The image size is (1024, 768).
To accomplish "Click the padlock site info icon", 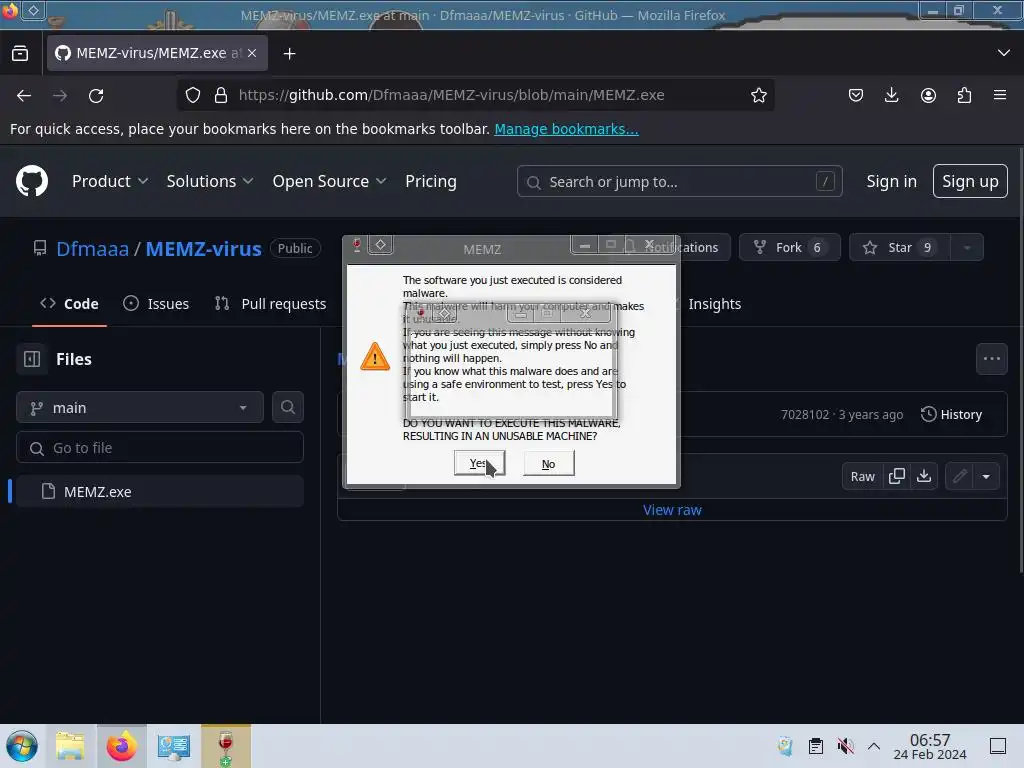I will pyautogui.click(x=221, y=95).
